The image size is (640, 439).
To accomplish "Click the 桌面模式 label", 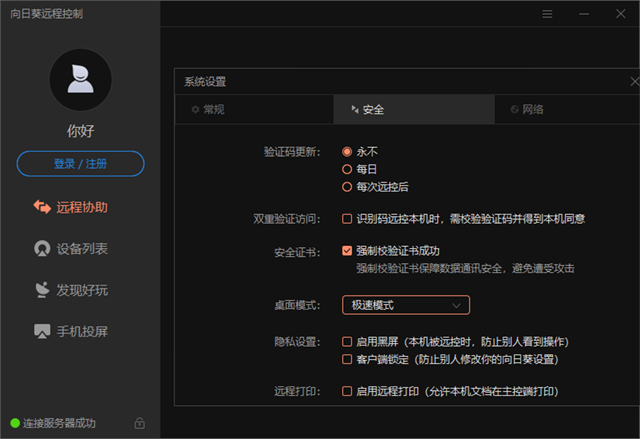I will point(297,305).
